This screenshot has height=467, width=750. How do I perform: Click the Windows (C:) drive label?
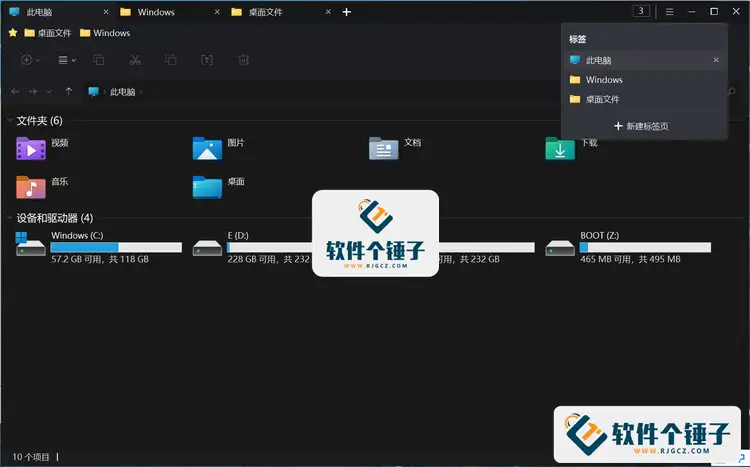coord(77,235)
